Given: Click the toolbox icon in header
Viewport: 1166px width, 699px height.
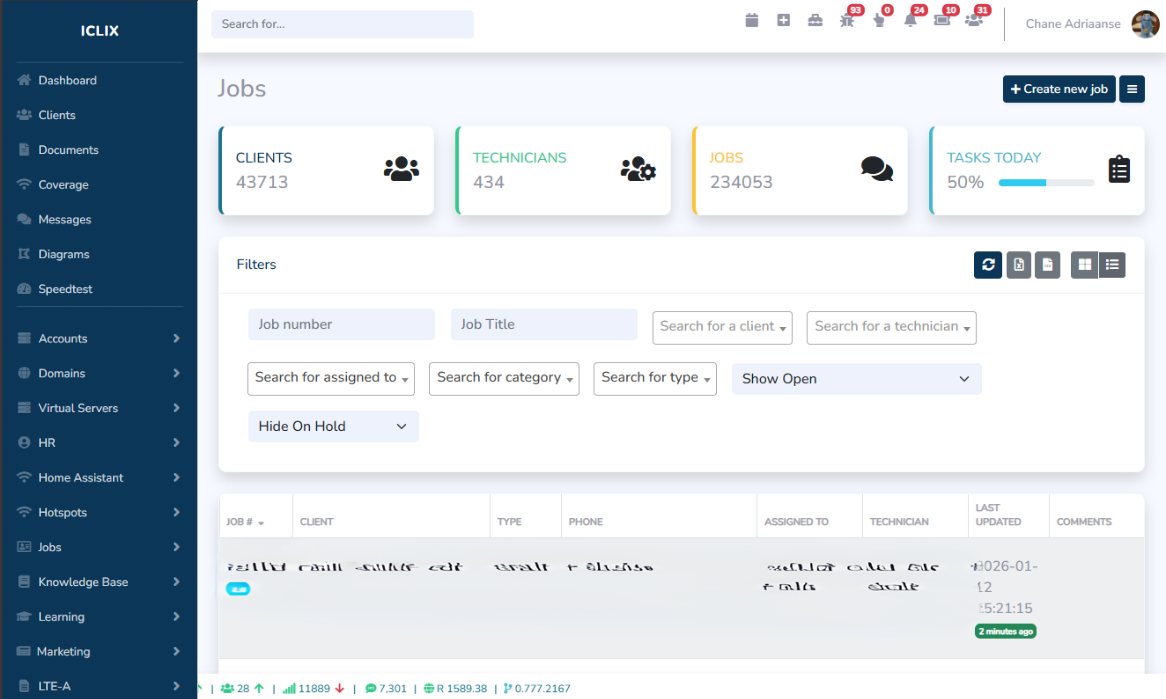Looking at the screenshot, I should pyautogui.click(x=815, y=20).
